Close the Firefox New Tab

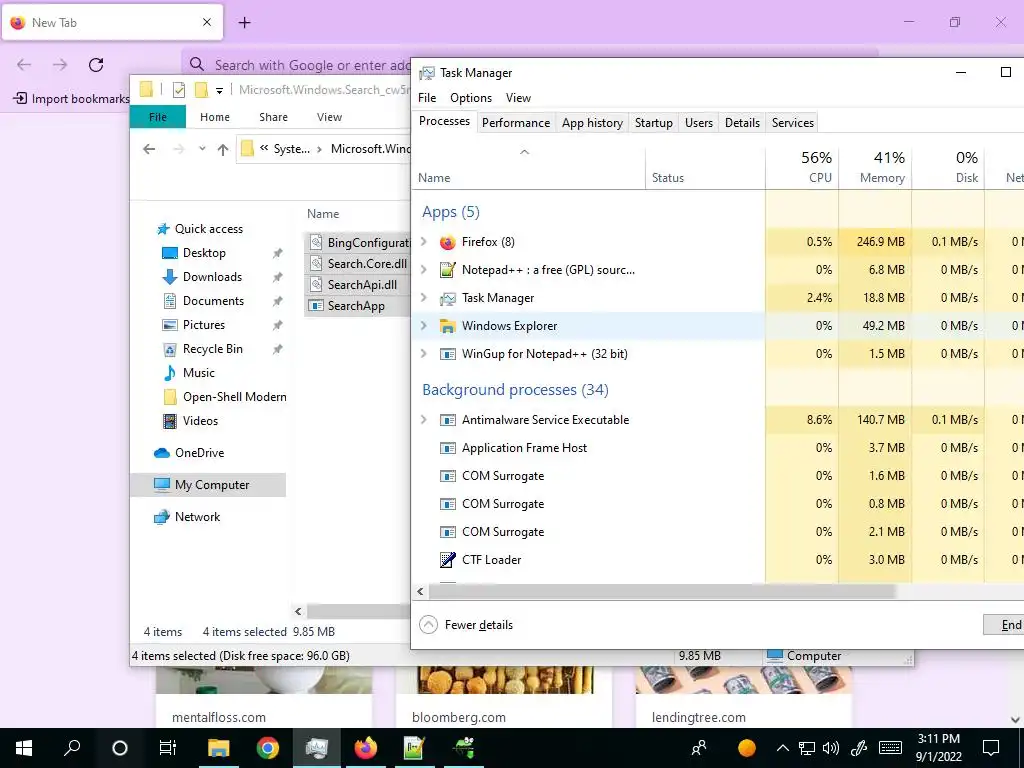[x=207, y=22]
